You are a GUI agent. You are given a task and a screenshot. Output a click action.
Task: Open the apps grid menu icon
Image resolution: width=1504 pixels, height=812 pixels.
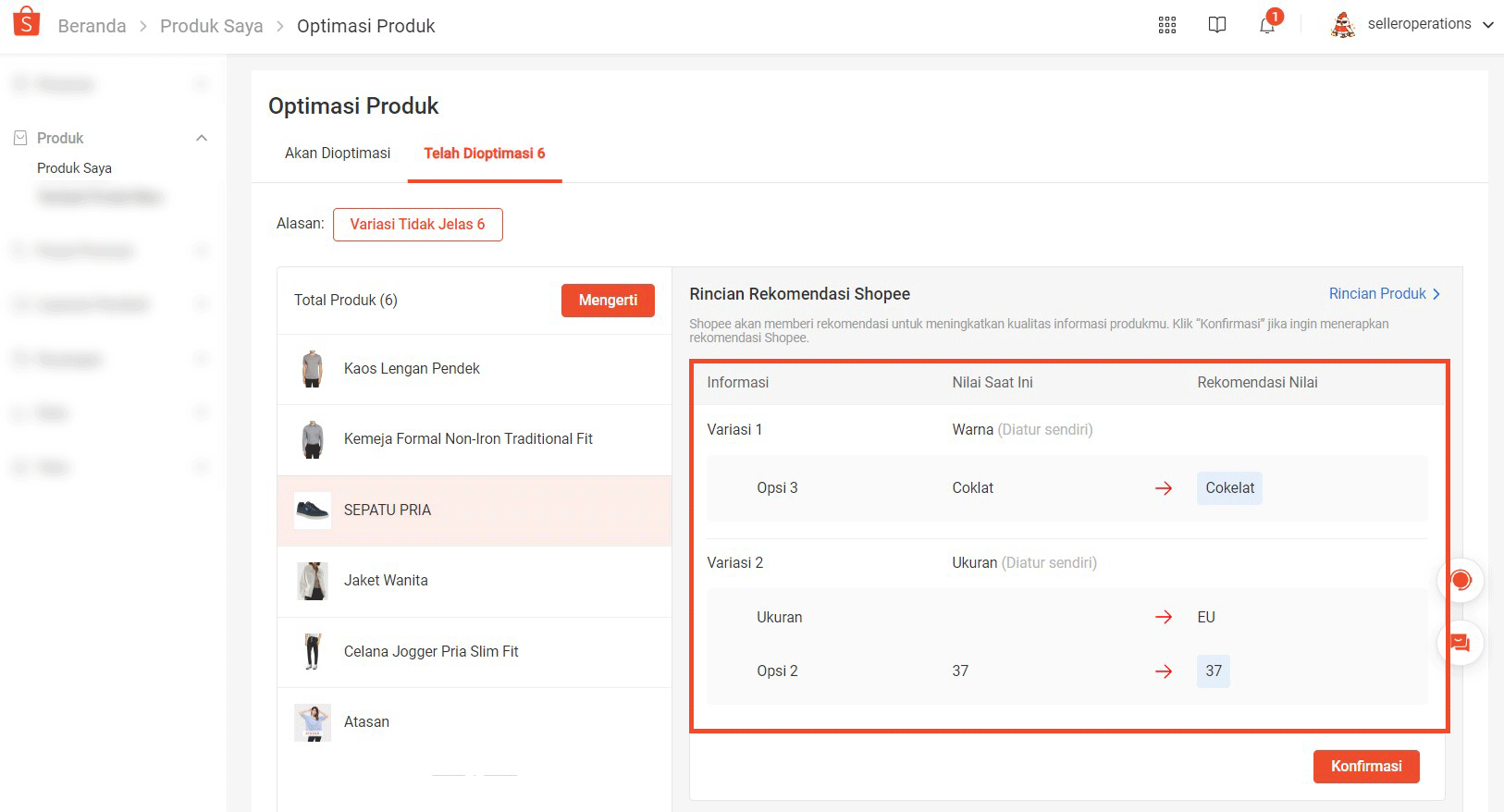point(1166,25)
